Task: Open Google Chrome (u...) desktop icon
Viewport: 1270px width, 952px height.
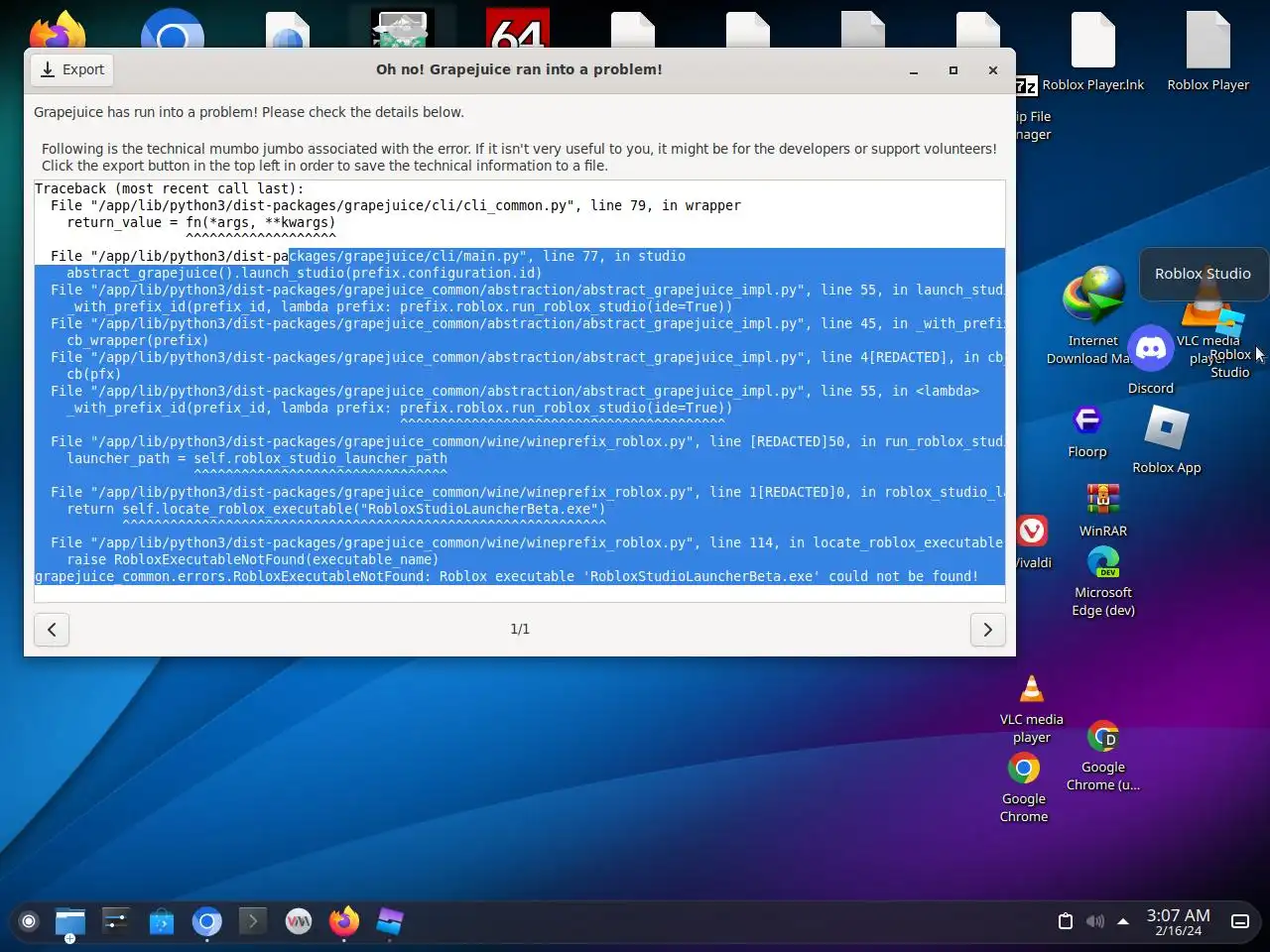Action: (x=1103, y=756)
